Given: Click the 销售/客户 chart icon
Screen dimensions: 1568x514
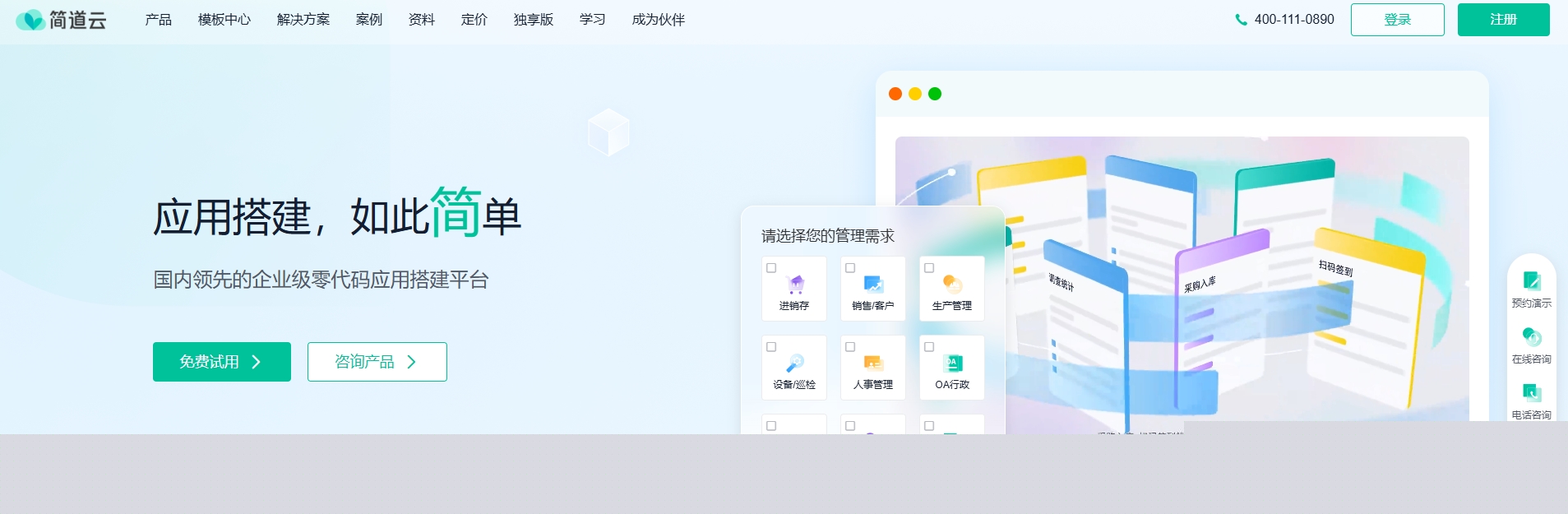Looking at the screenshot, I should click(873, 285).
